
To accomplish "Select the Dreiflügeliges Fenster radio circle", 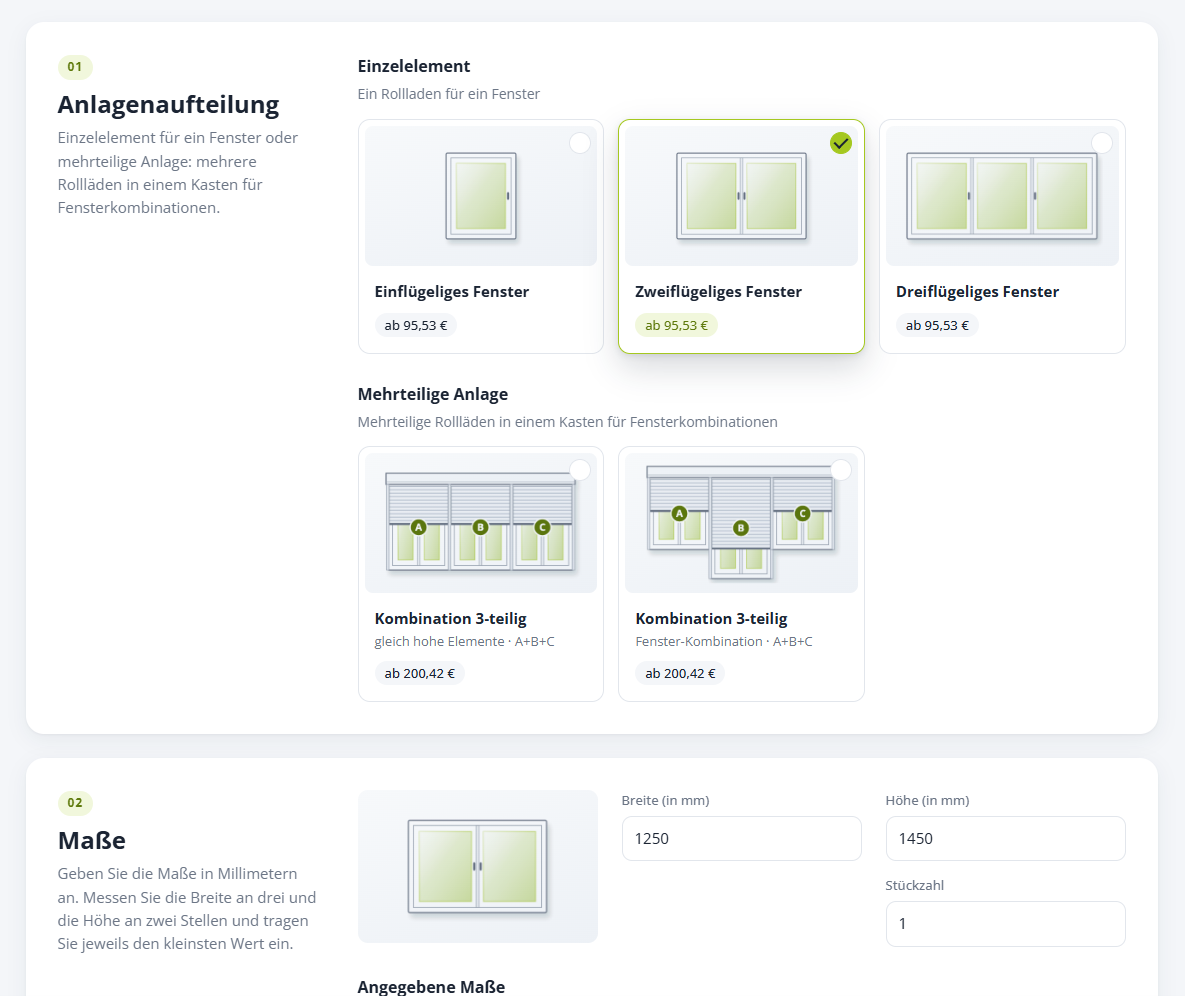I will (x=1101, y=143).
